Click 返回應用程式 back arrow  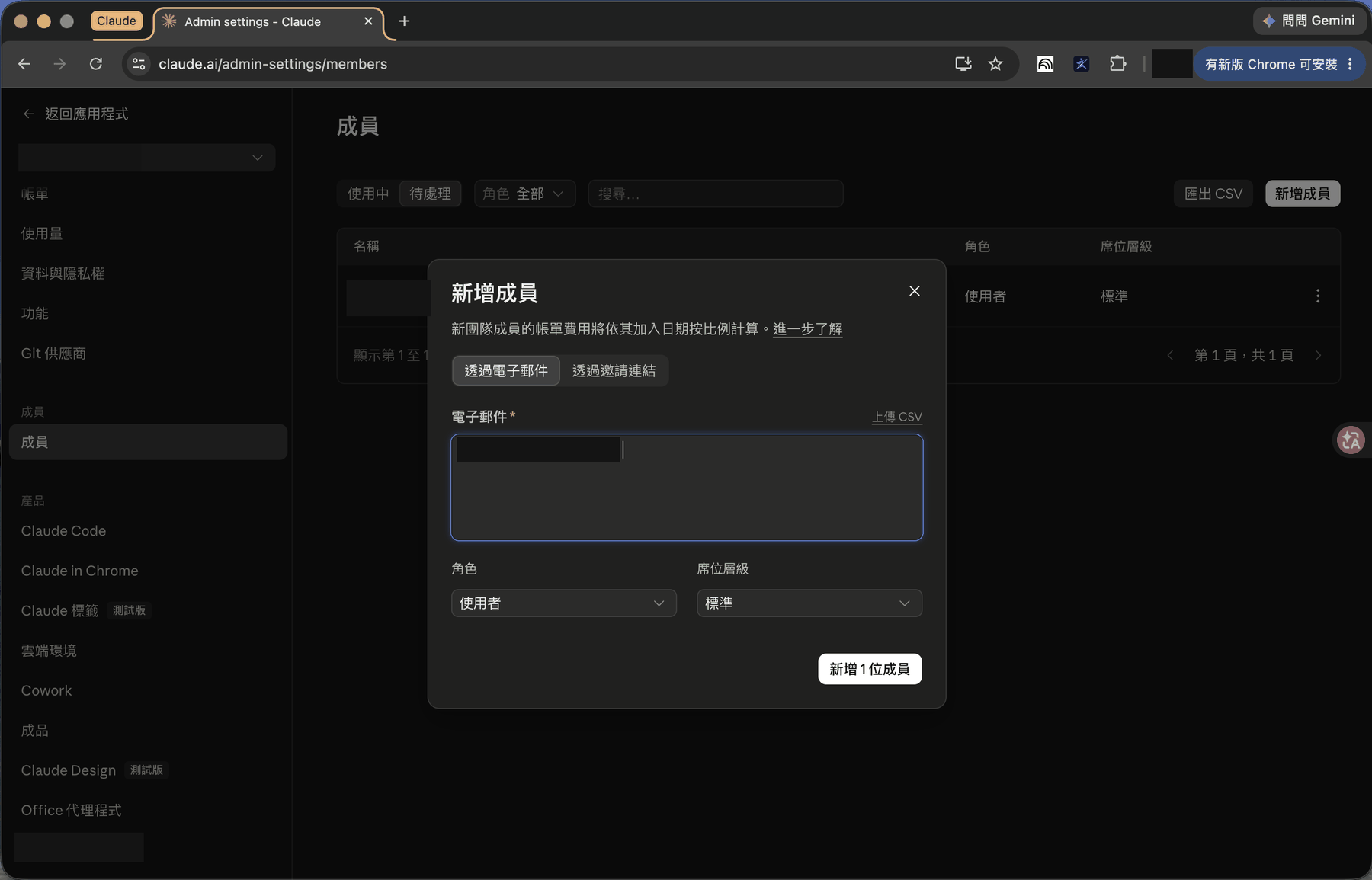[29, 114]
